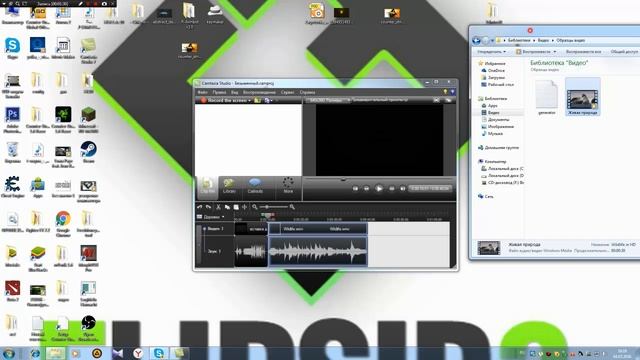This screenshot has width=640, height=360.
Task: Select Pictures library in Explorer pane
Action: click(498, 127)
